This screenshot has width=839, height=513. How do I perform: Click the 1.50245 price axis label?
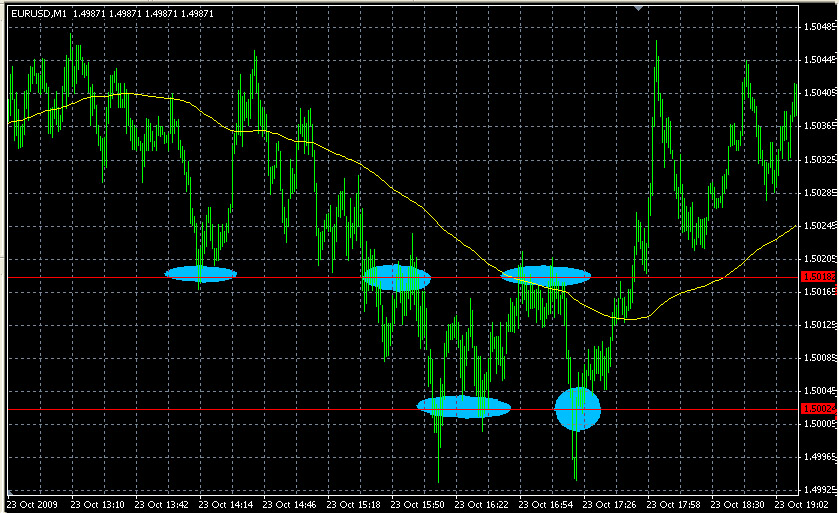819,225
